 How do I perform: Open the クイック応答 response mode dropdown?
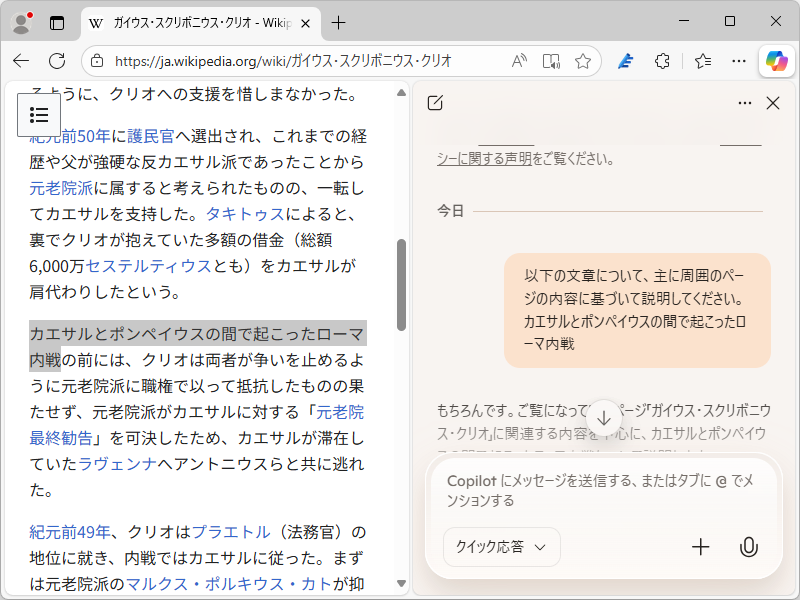pos(501,547)
